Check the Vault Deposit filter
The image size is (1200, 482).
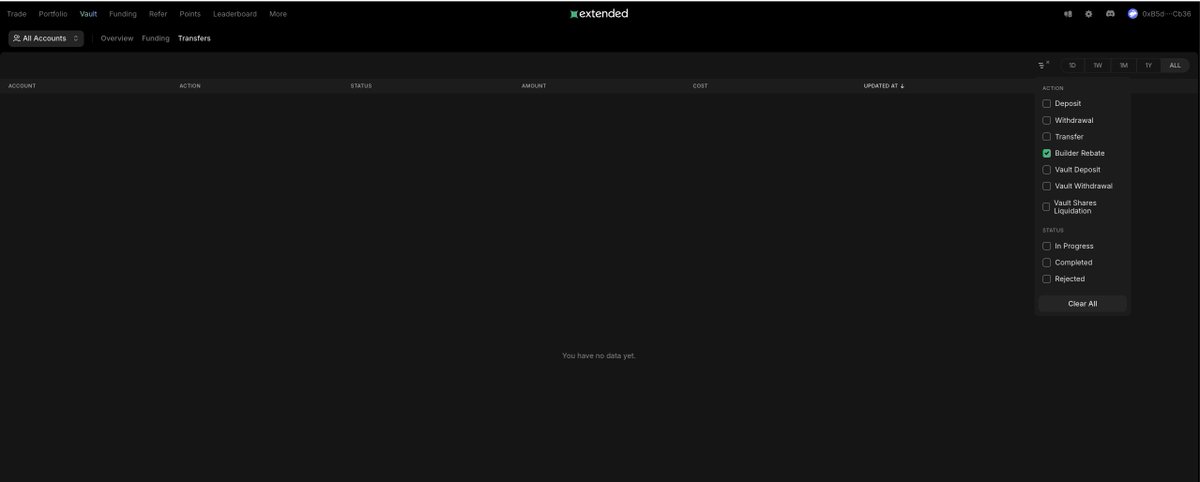point(1047,170)
